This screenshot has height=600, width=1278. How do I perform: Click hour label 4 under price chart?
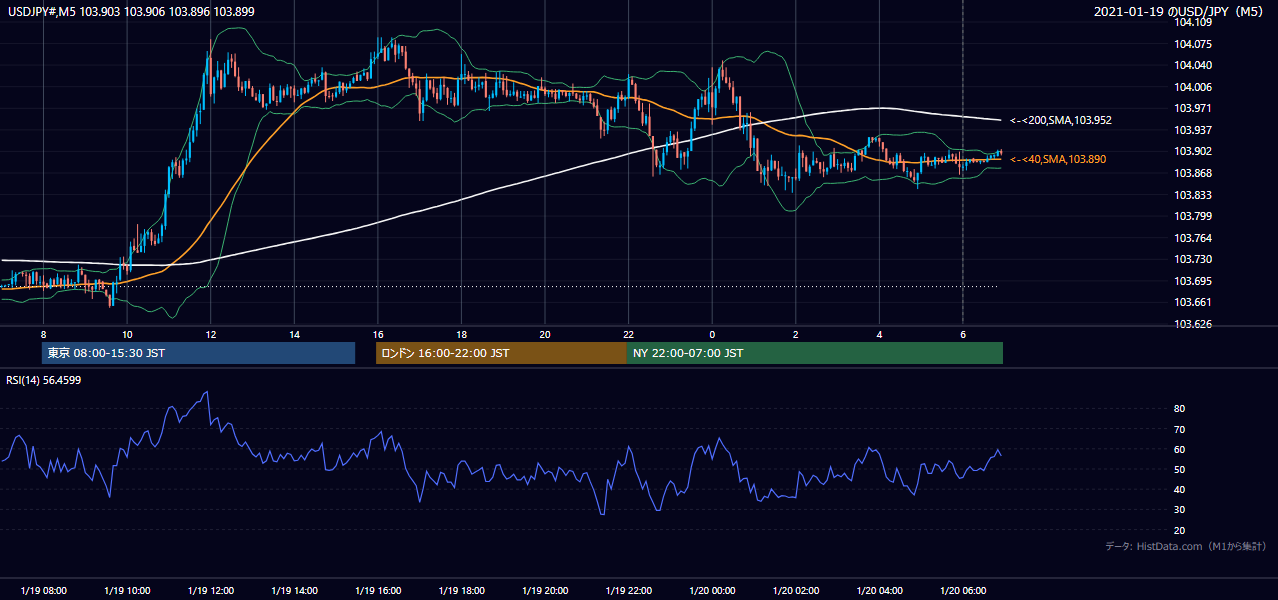click(879, 334)
